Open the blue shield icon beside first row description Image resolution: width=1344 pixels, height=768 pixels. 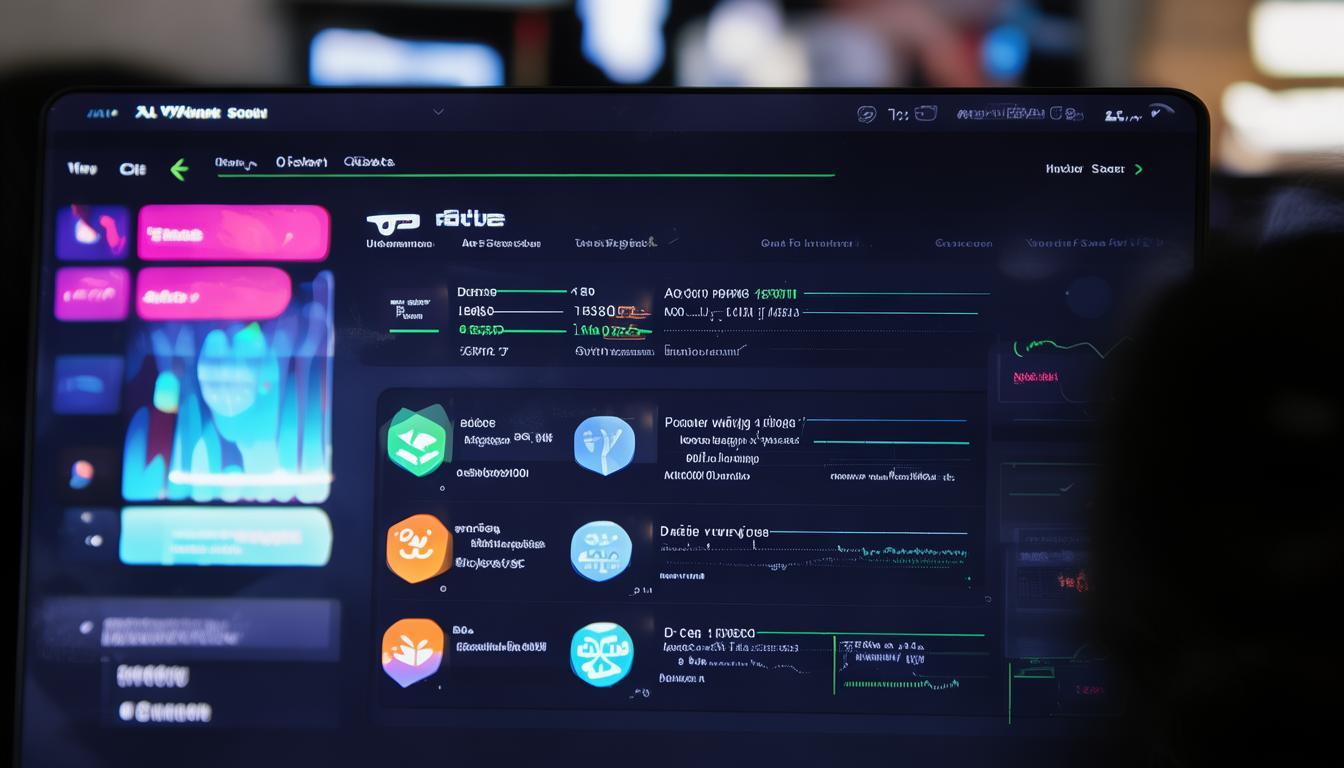[602, 444]
